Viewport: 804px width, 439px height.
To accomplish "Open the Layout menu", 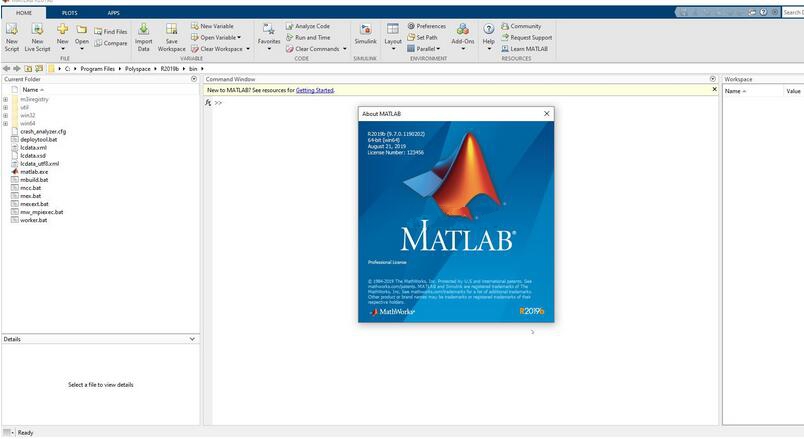I will (393, 37).
